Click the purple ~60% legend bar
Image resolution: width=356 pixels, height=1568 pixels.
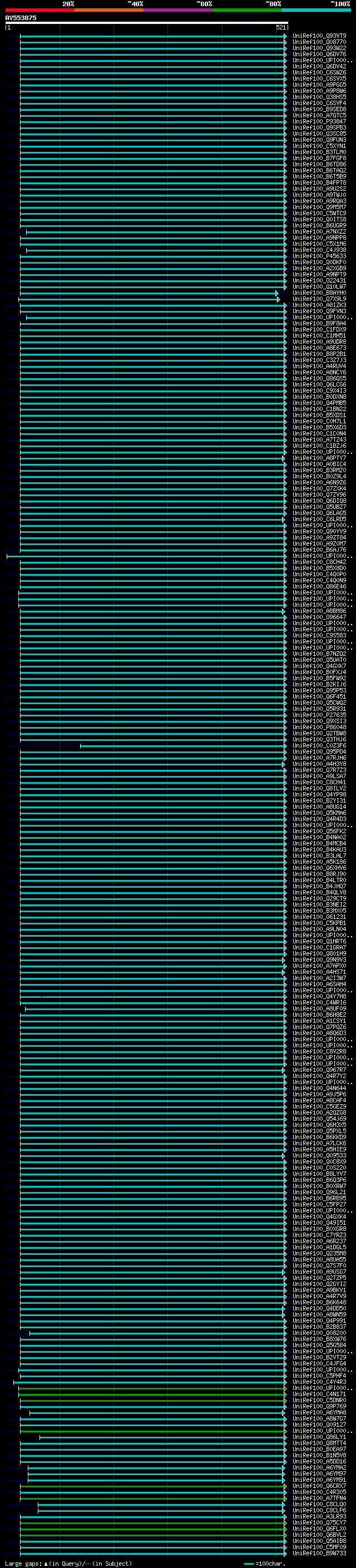coord(179,10)
